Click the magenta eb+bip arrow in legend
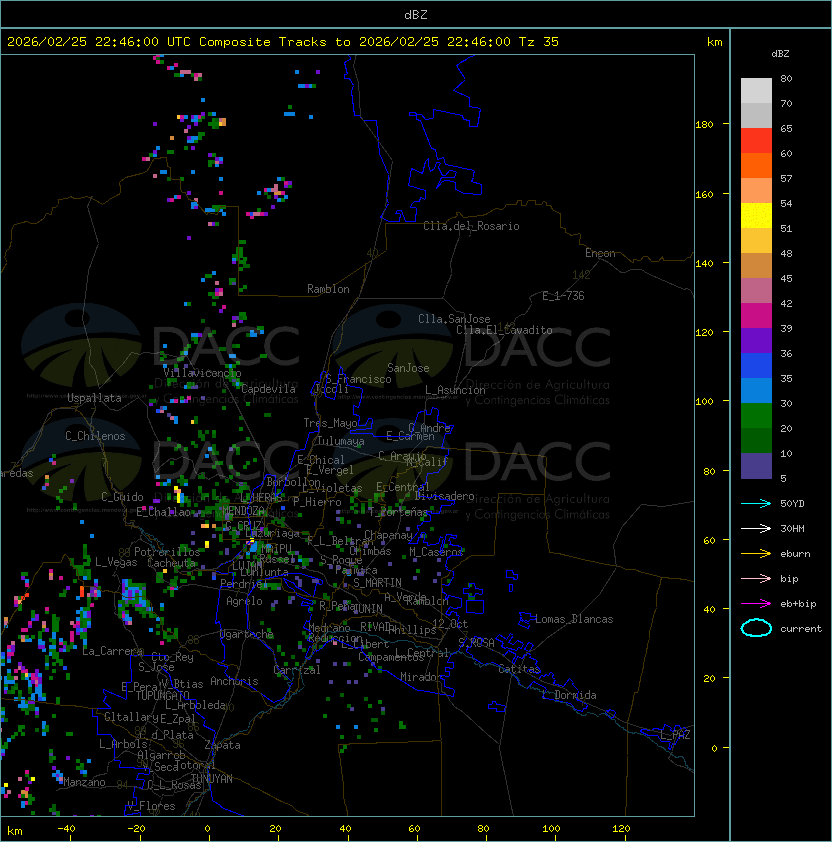The height and width of the screenshot is (842, 832). pos(756,604)
